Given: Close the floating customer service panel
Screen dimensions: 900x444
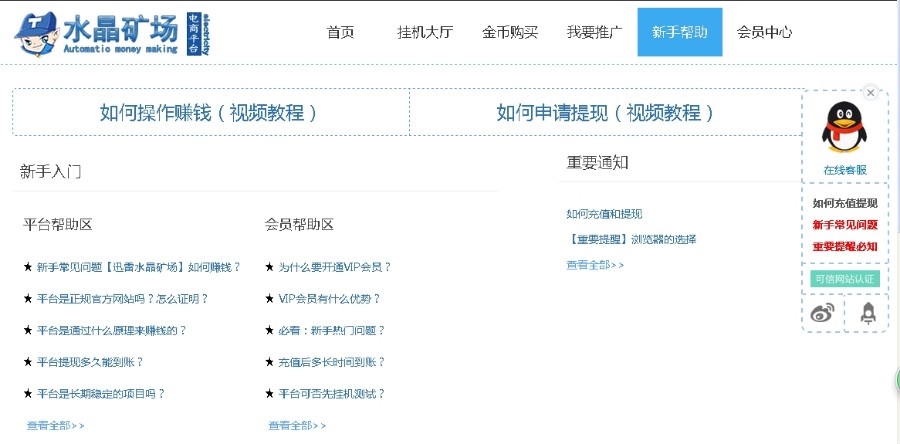Looking at the screenshot, I should click(871, 92).
